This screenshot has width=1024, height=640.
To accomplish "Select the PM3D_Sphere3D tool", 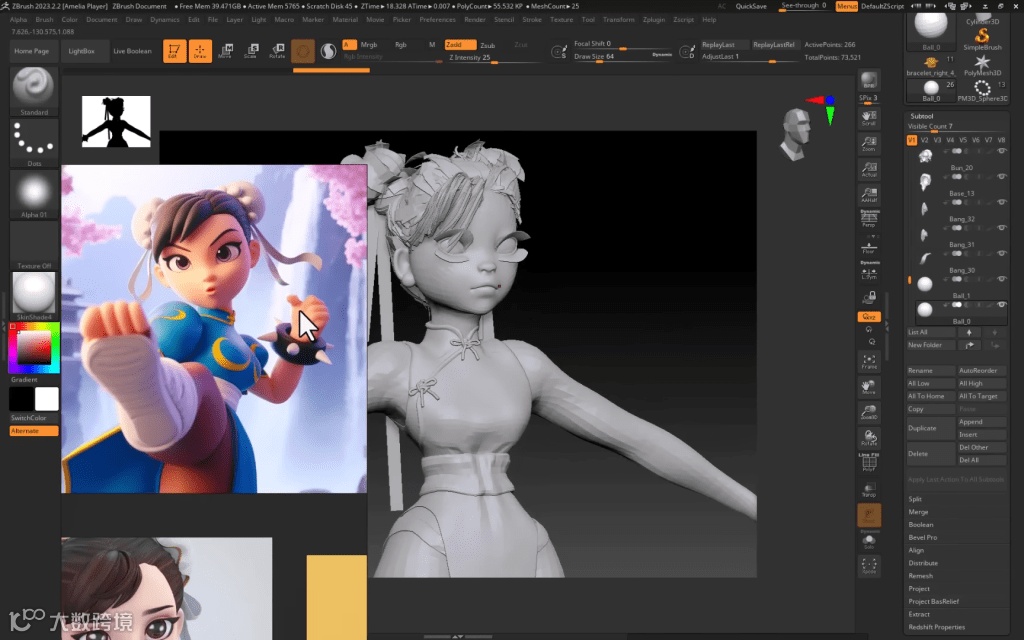I will tap(982, 91).
